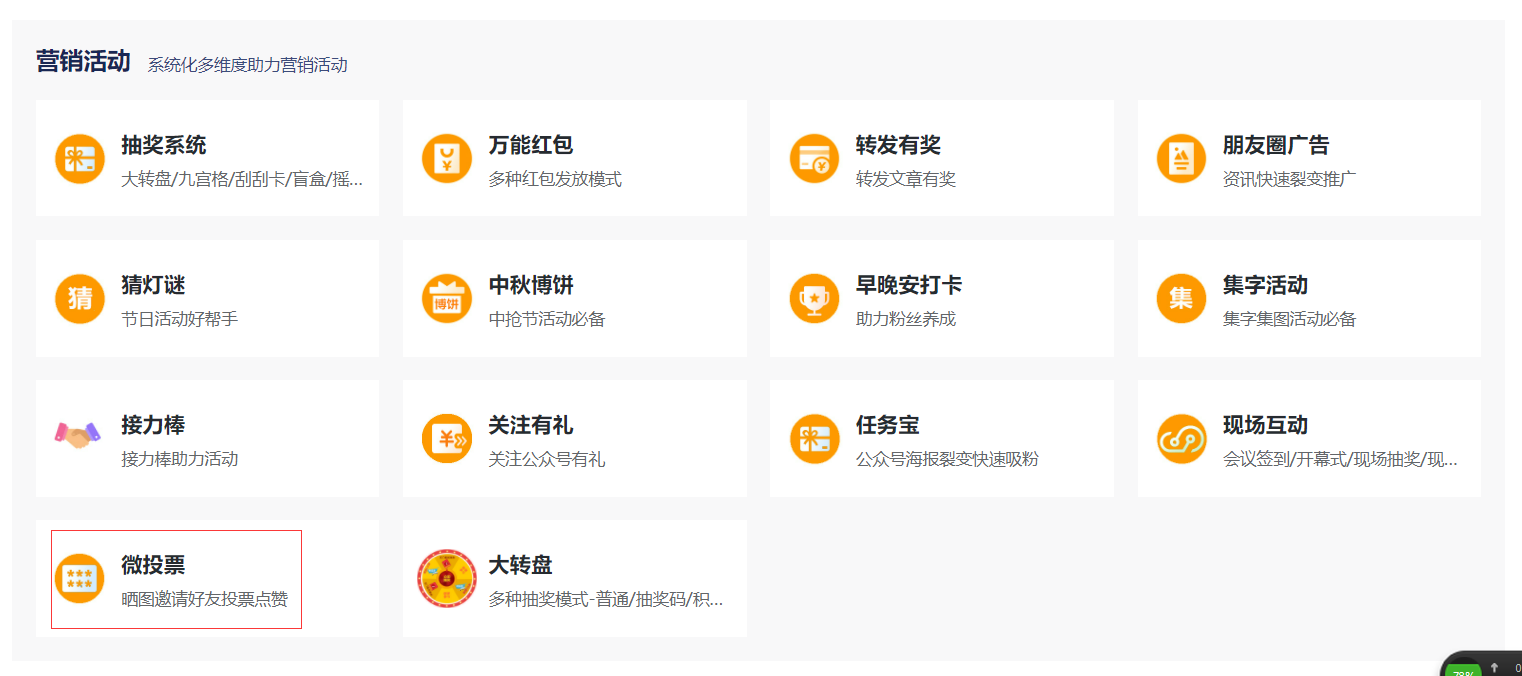Click description 多种抽奖模式-普通/抽奖码
The image size is (1522, 676).
tap(605, 600)
